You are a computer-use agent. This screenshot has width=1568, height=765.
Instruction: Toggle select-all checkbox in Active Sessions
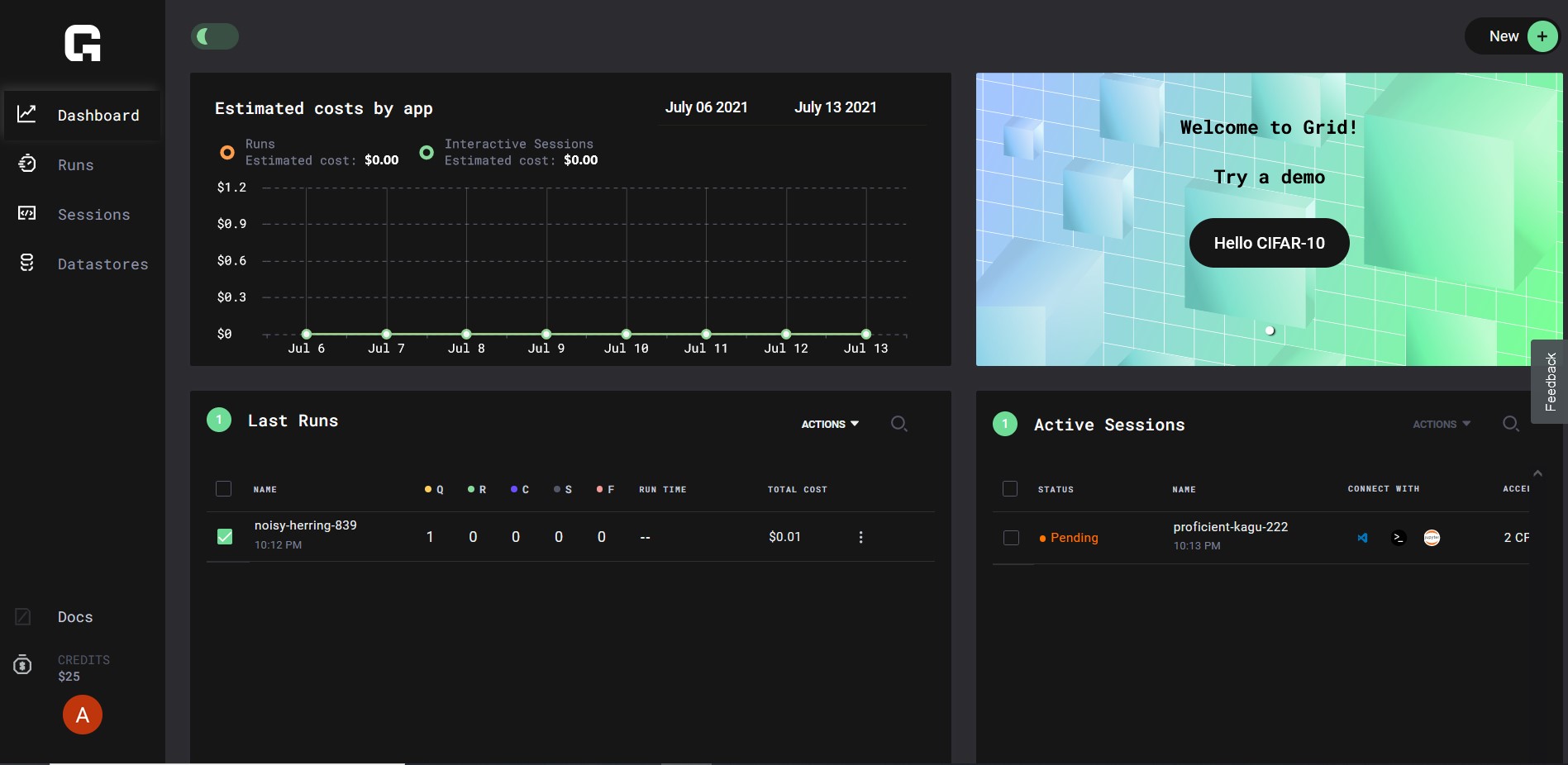coord(1010,488)
